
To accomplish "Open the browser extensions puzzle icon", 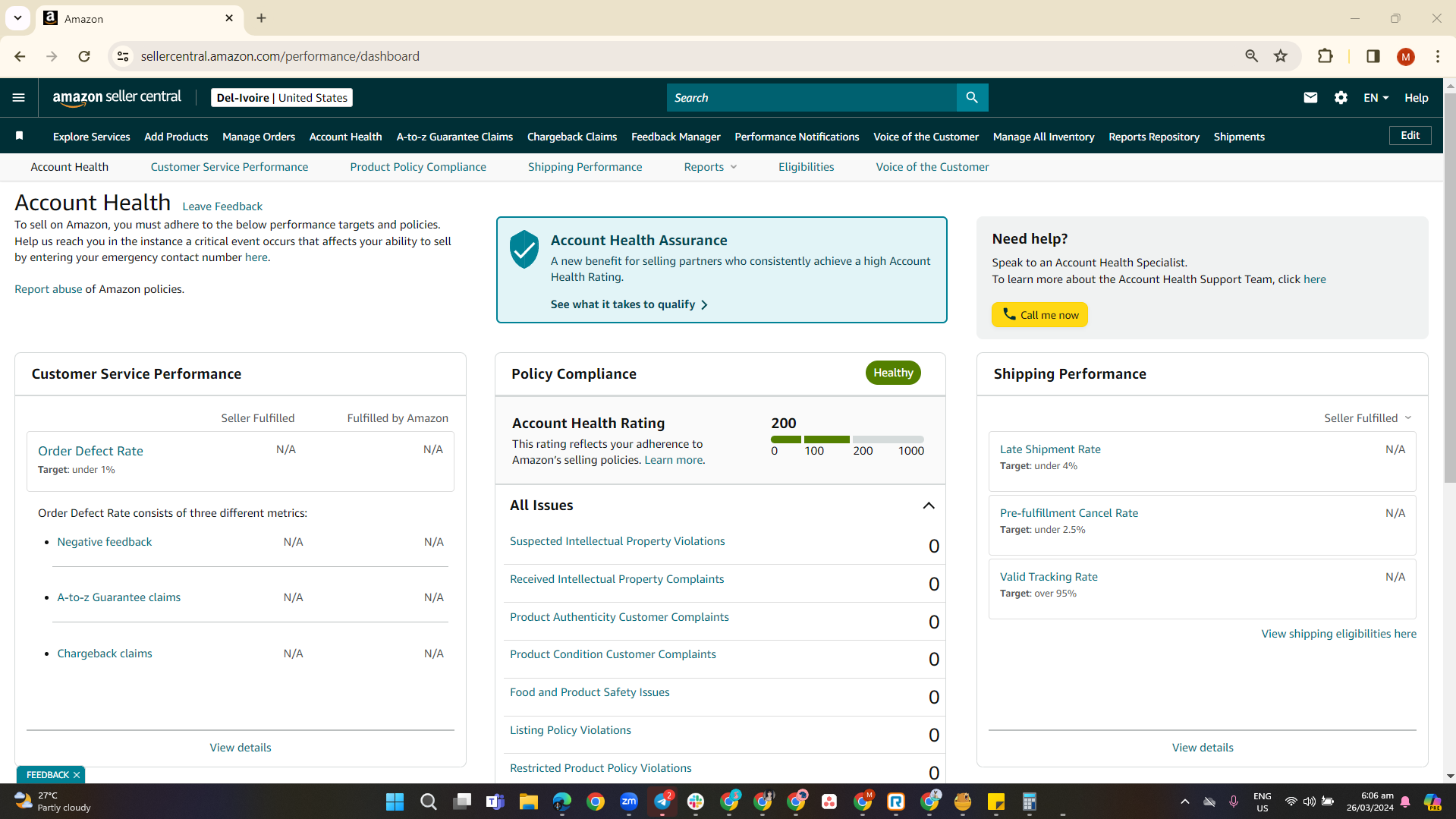I will coord(1325,56).
